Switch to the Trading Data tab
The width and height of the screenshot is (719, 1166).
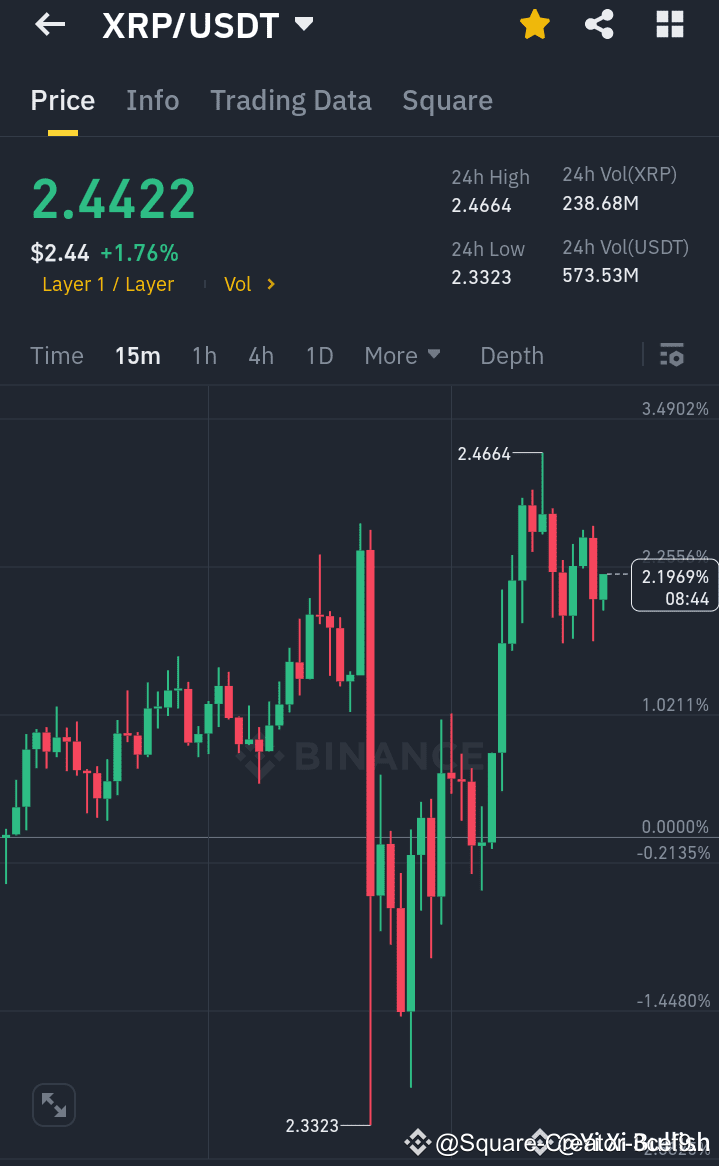click(x=290, y=100)
